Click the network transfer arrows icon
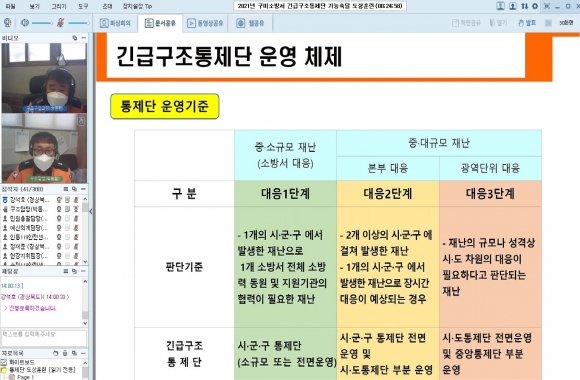Image resolution: width=580 pixels, height=380 pixels. pos(525,6)
